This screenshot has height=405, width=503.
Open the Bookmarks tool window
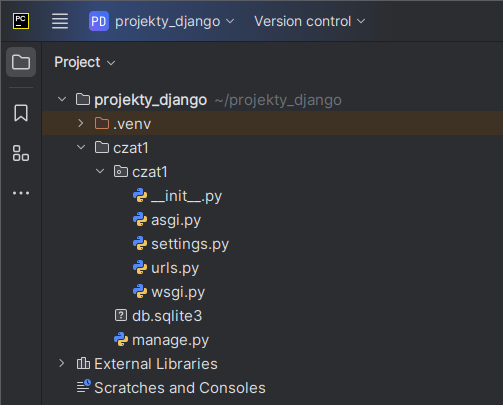(x=21, y=113)
